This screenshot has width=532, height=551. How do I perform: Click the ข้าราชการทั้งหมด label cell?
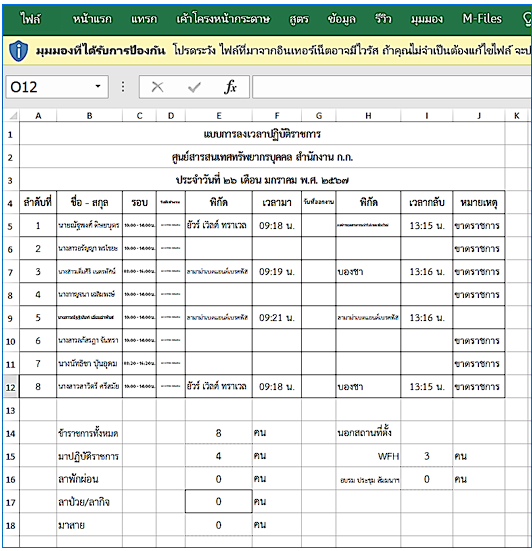(90, 433)
